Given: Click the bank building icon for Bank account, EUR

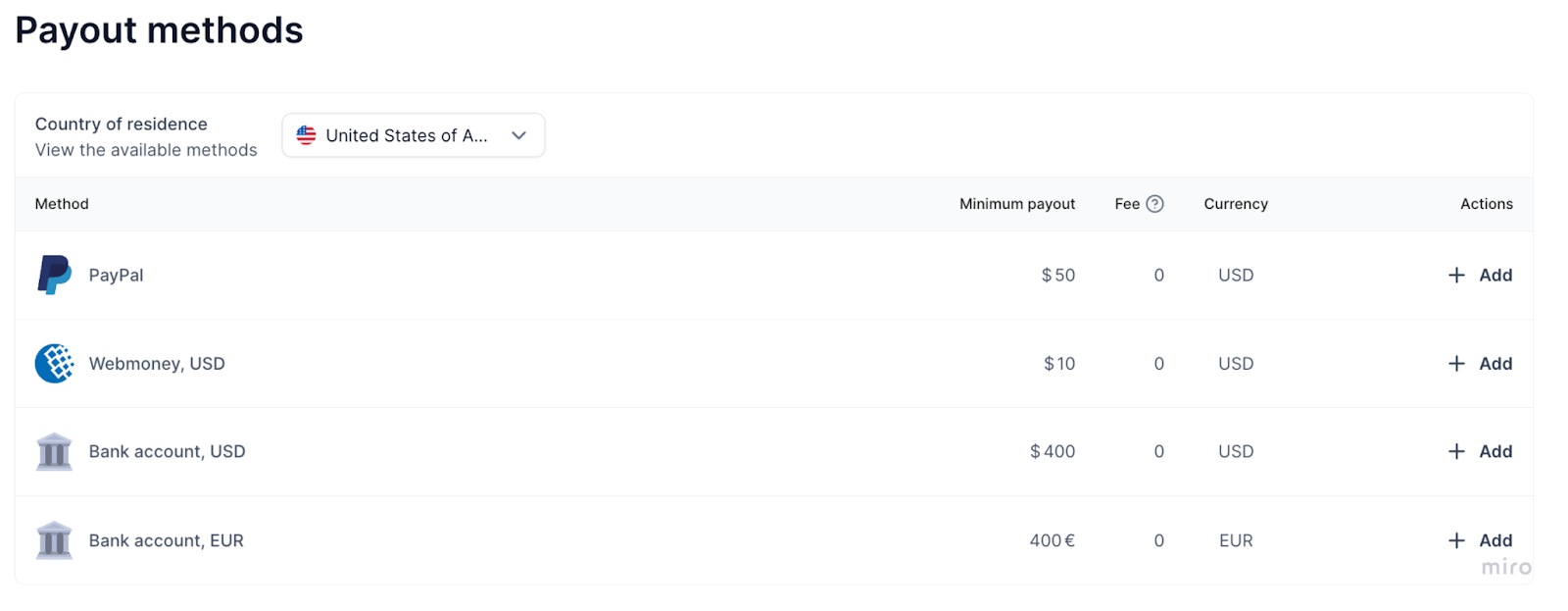Looking at the screenshot, I should pos(54,540).
